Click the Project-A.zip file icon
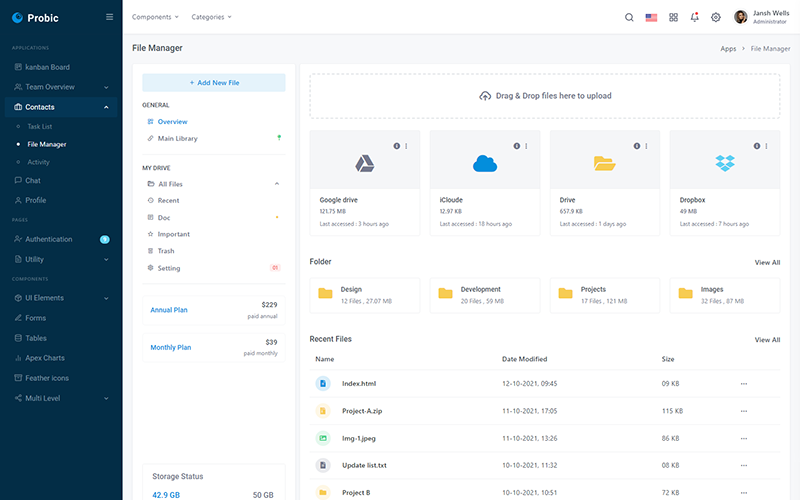Viewport: 800px width, 500px height. click(322, 411)
